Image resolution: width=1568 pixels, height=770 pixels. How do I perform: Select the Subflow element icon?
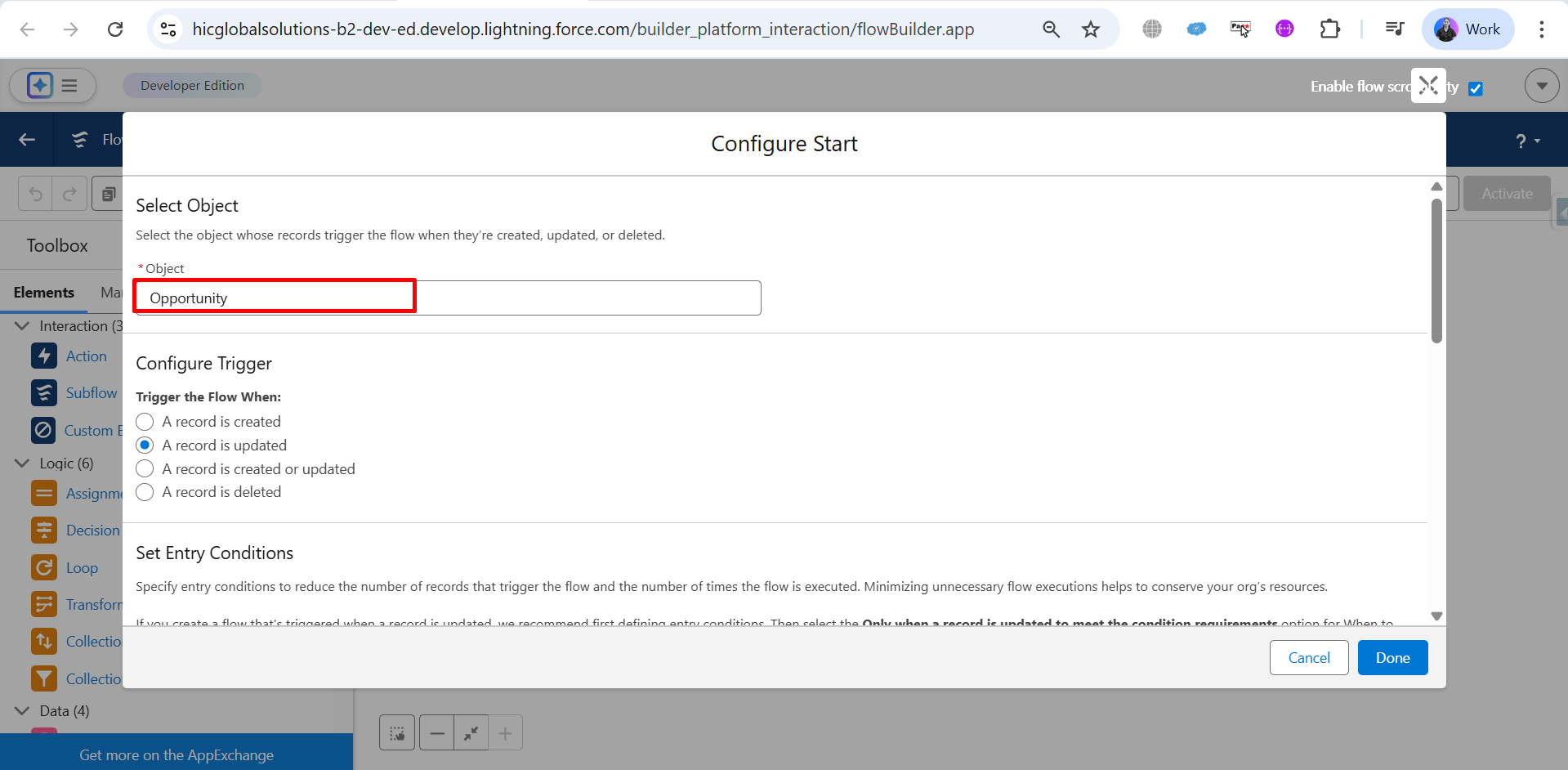click(x=44, y=393)
